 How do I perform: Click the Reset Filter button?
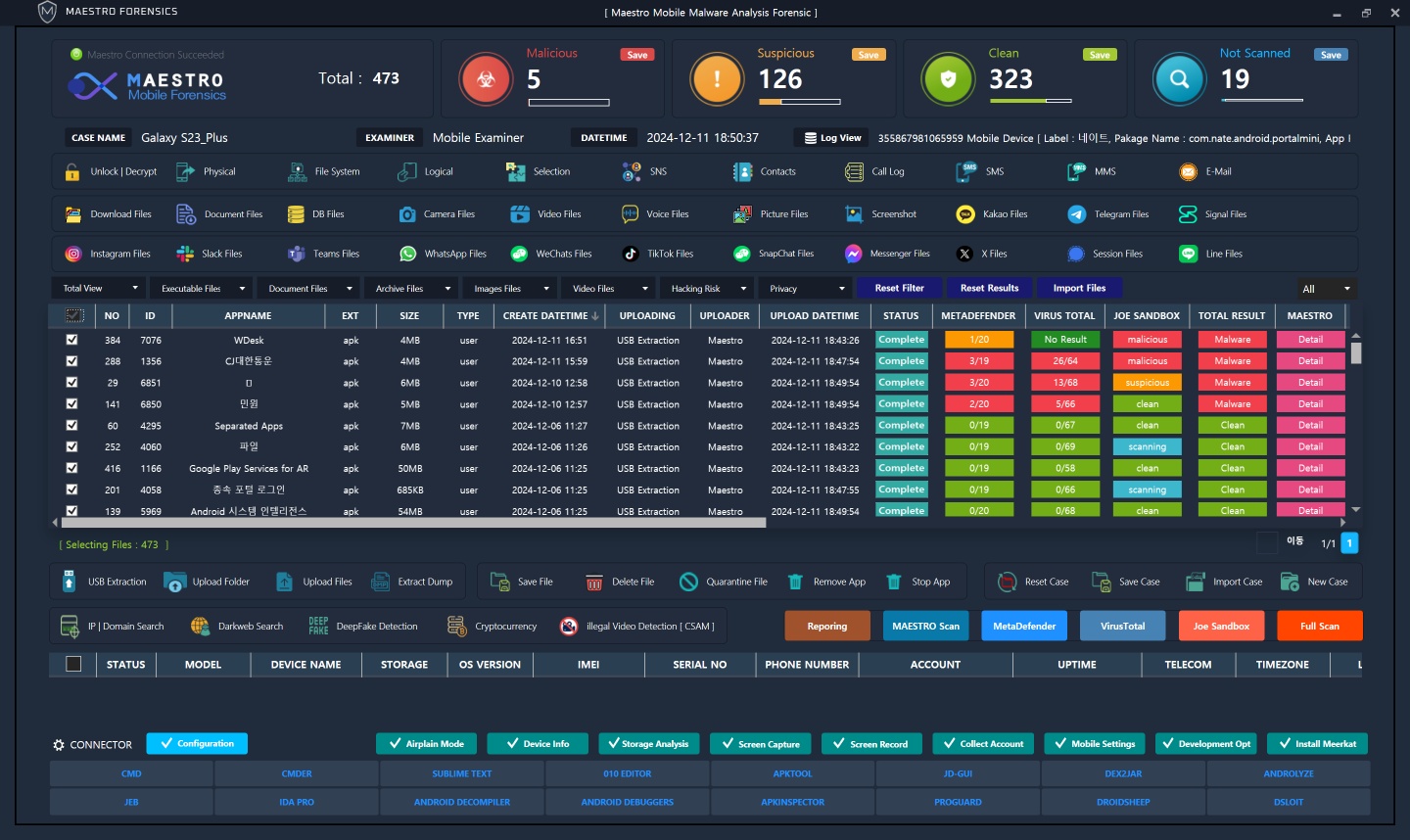tap(899, 288)
